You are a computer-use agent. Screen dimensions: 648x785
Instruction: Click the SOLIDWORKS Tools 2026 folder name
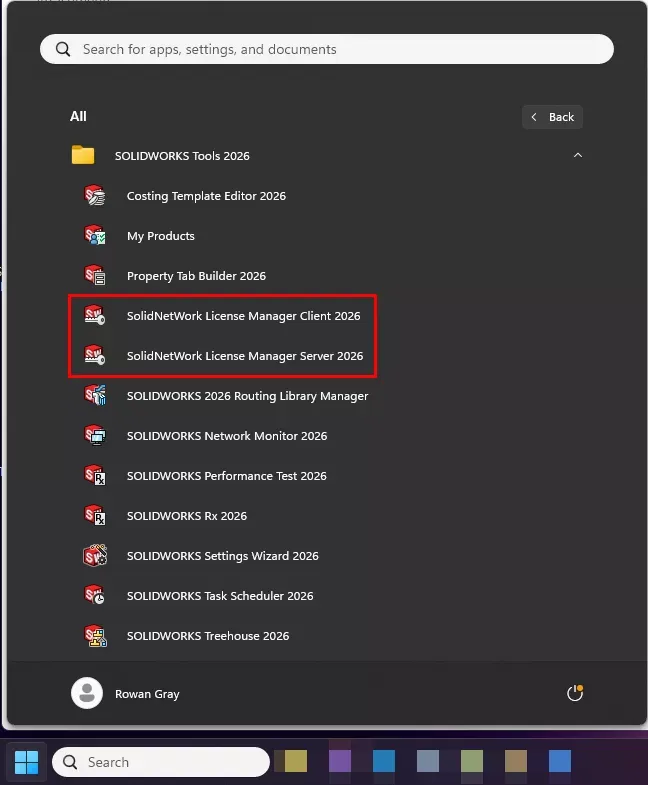pyautogui.click(x=182, y=156)
